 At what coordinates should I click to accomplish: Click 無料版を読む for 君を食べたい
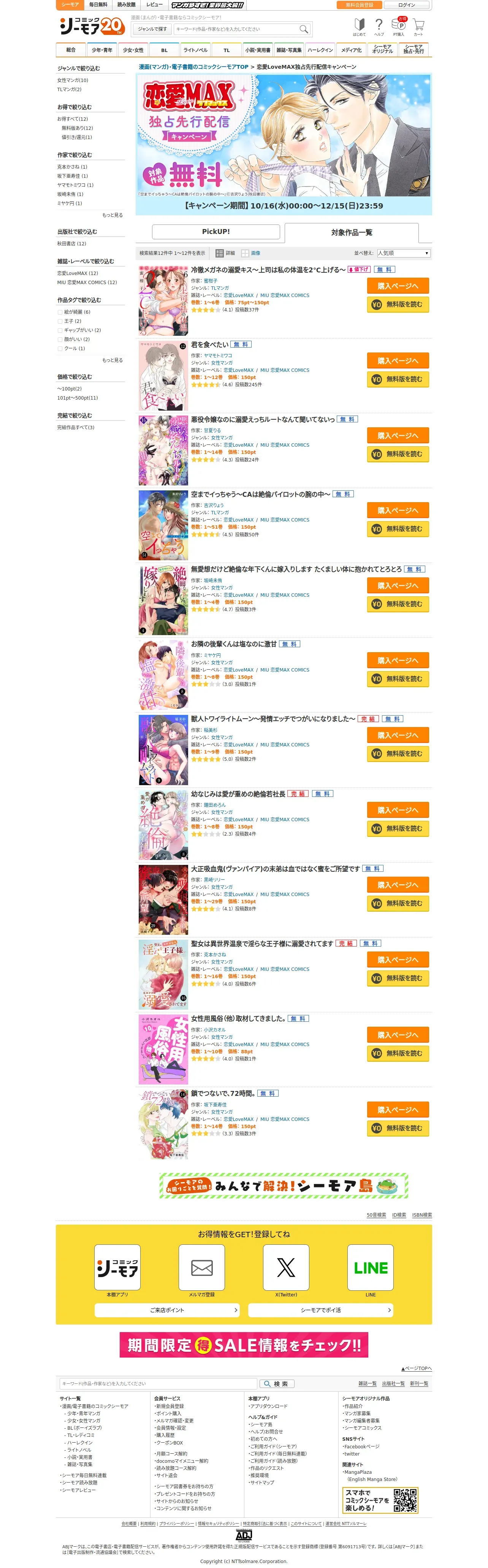pos(398,379)
